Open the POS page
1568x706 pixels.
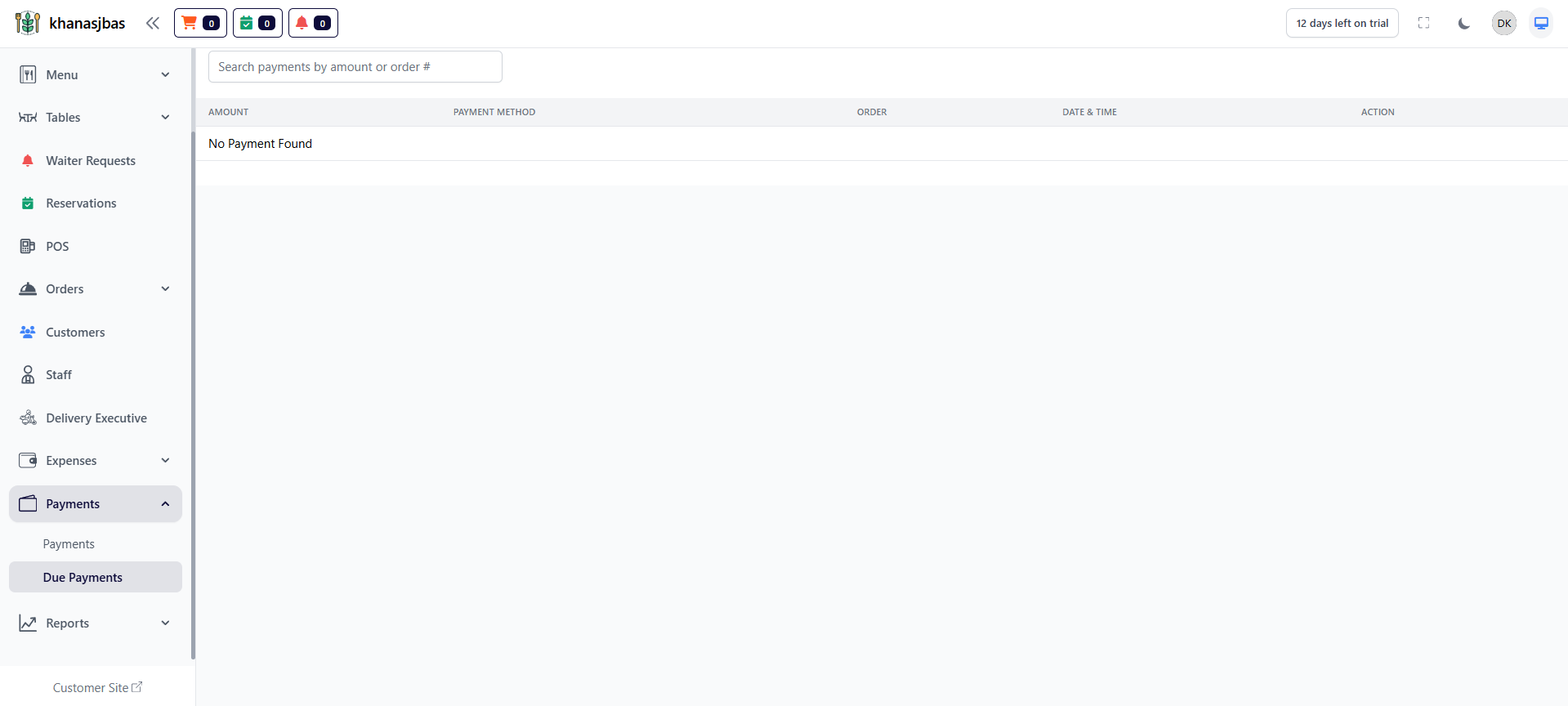tap(96, 246)
